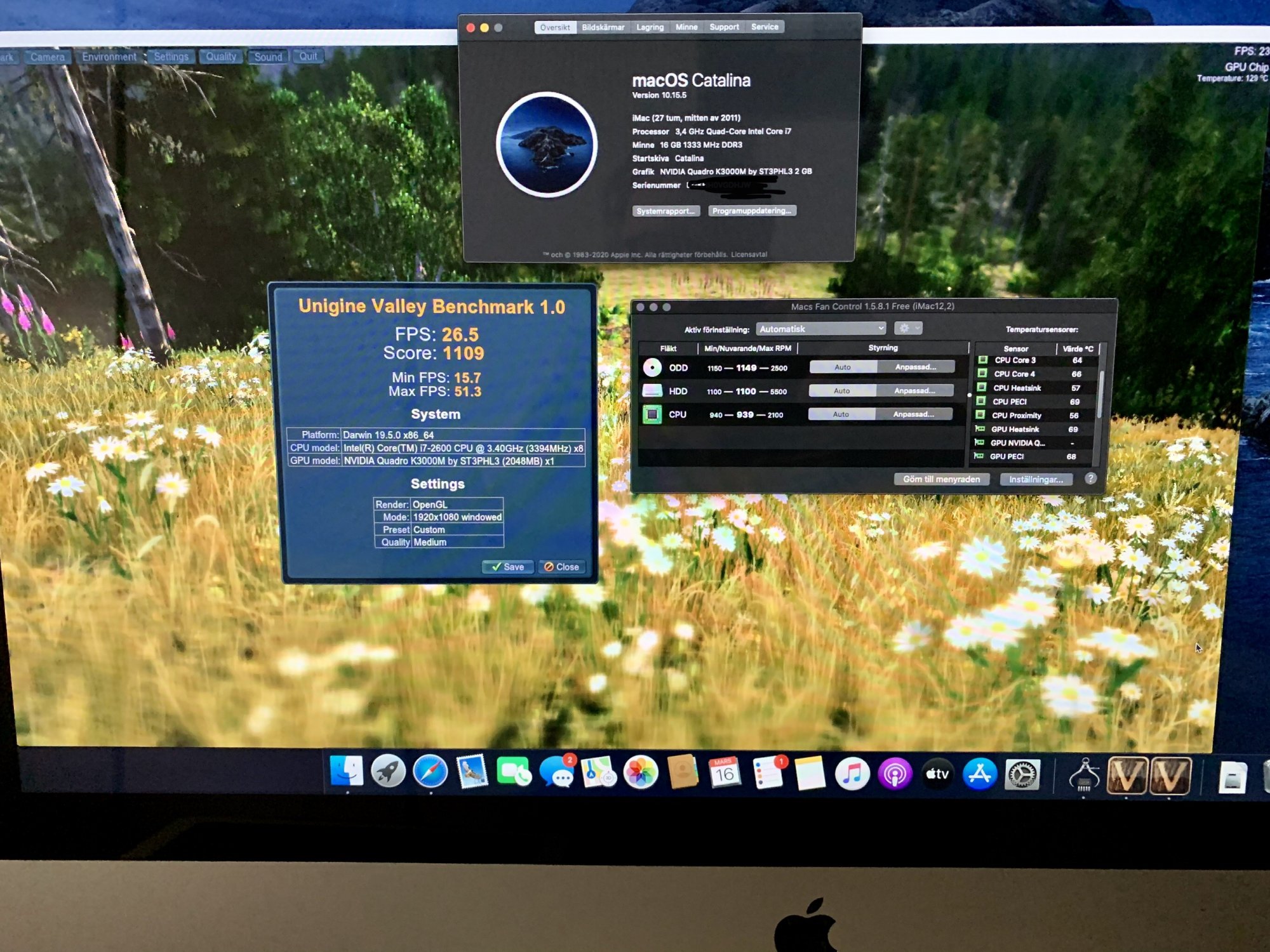Viewport: 1270px width, 952px height.
Task: Click the HDD fan icon
Action: [652, 391]
